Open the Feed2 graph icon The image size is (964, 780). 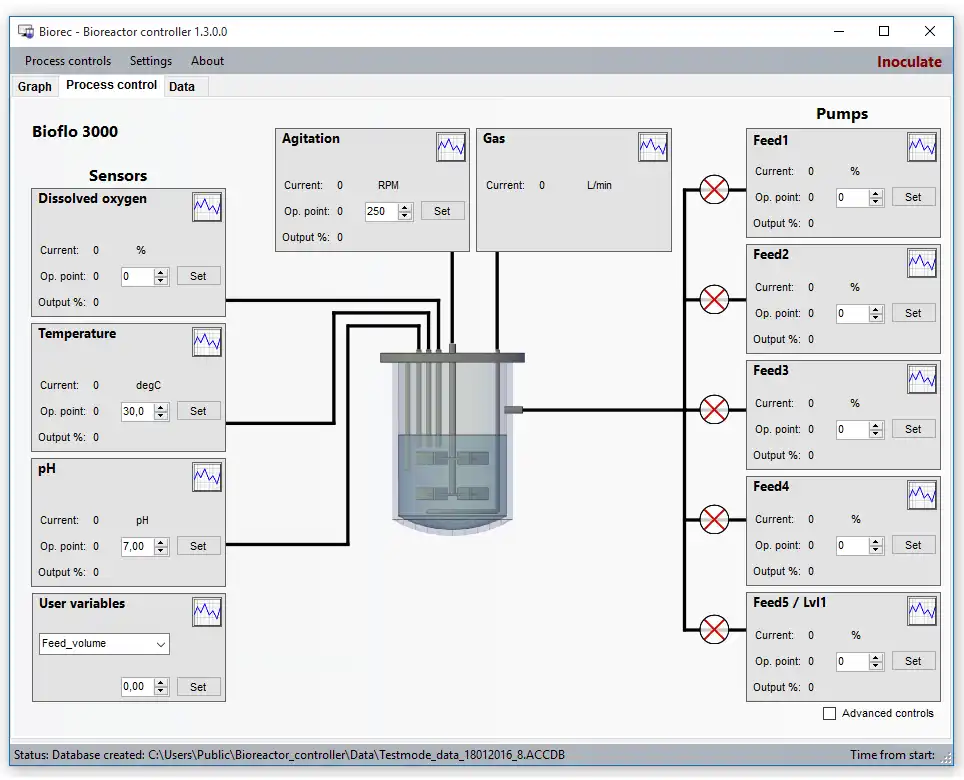922,262
